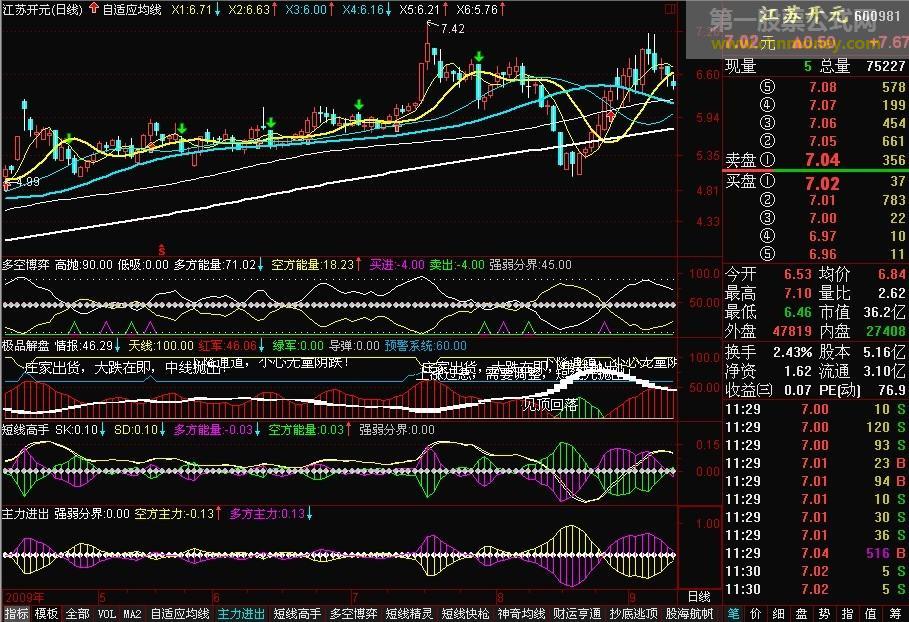Viewport: 909px width, 622px height.
Task: Click the 自适应均线 indicator arrow icon
Action: [x=94, y=9]
